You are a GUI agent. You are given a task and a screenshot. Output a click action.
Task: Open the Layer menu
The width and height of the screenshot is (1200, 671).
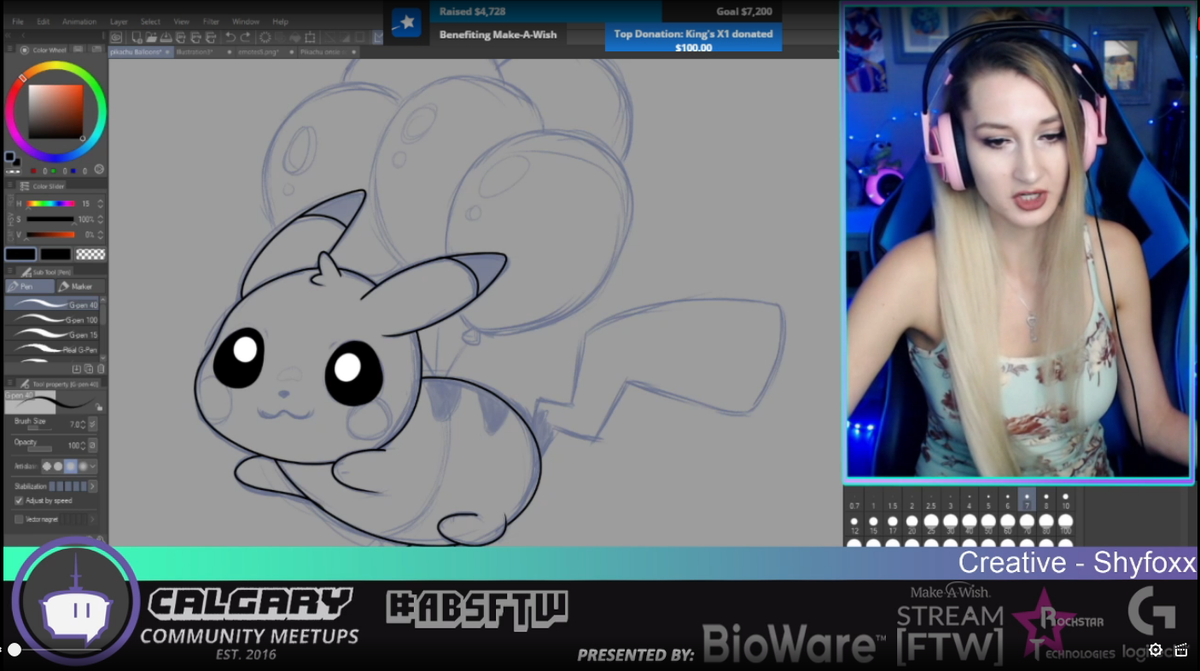(x=119, y=22)
